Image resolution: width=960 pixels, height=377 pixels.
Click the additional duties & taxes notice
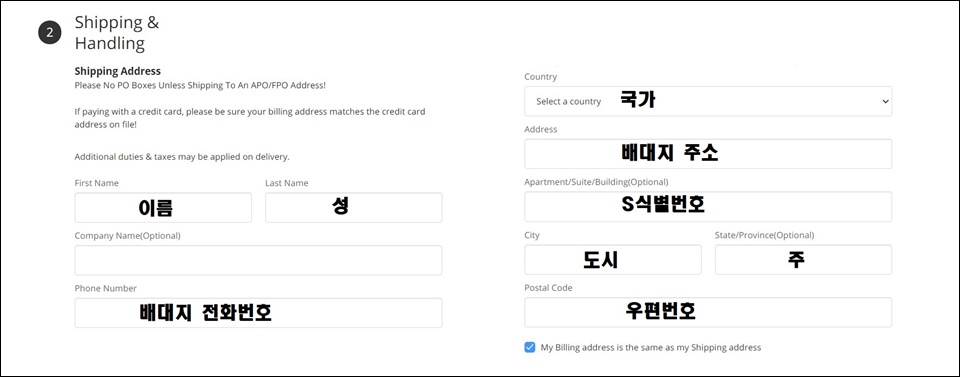182,157
